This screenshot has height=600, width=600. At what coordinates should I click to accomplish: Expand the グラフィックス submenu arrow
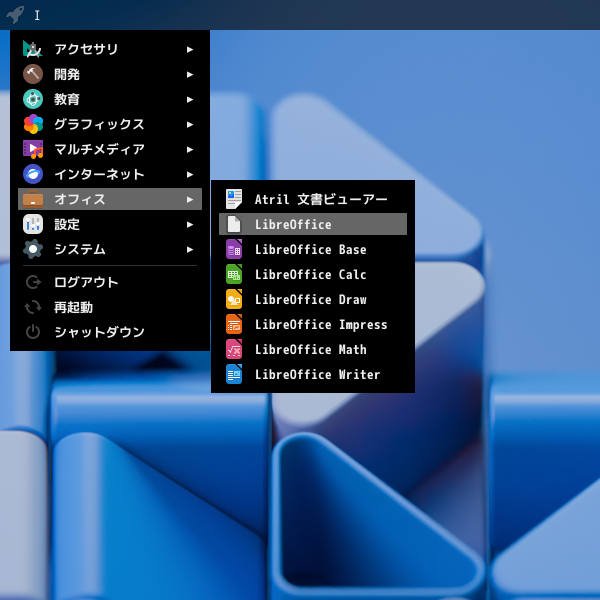coord(189,124)
